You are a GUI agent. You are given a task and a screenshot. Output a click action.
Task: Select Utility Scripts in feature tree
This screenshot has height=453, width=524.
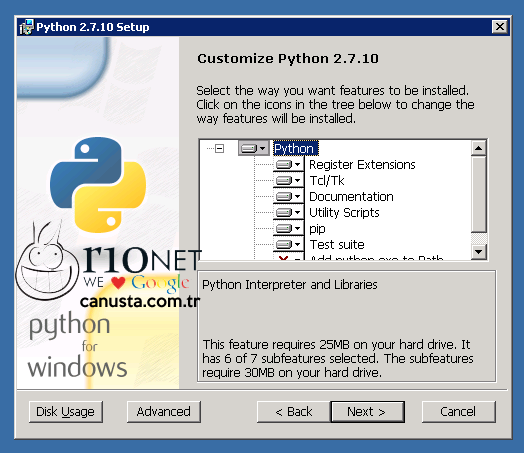coord(344,213)
